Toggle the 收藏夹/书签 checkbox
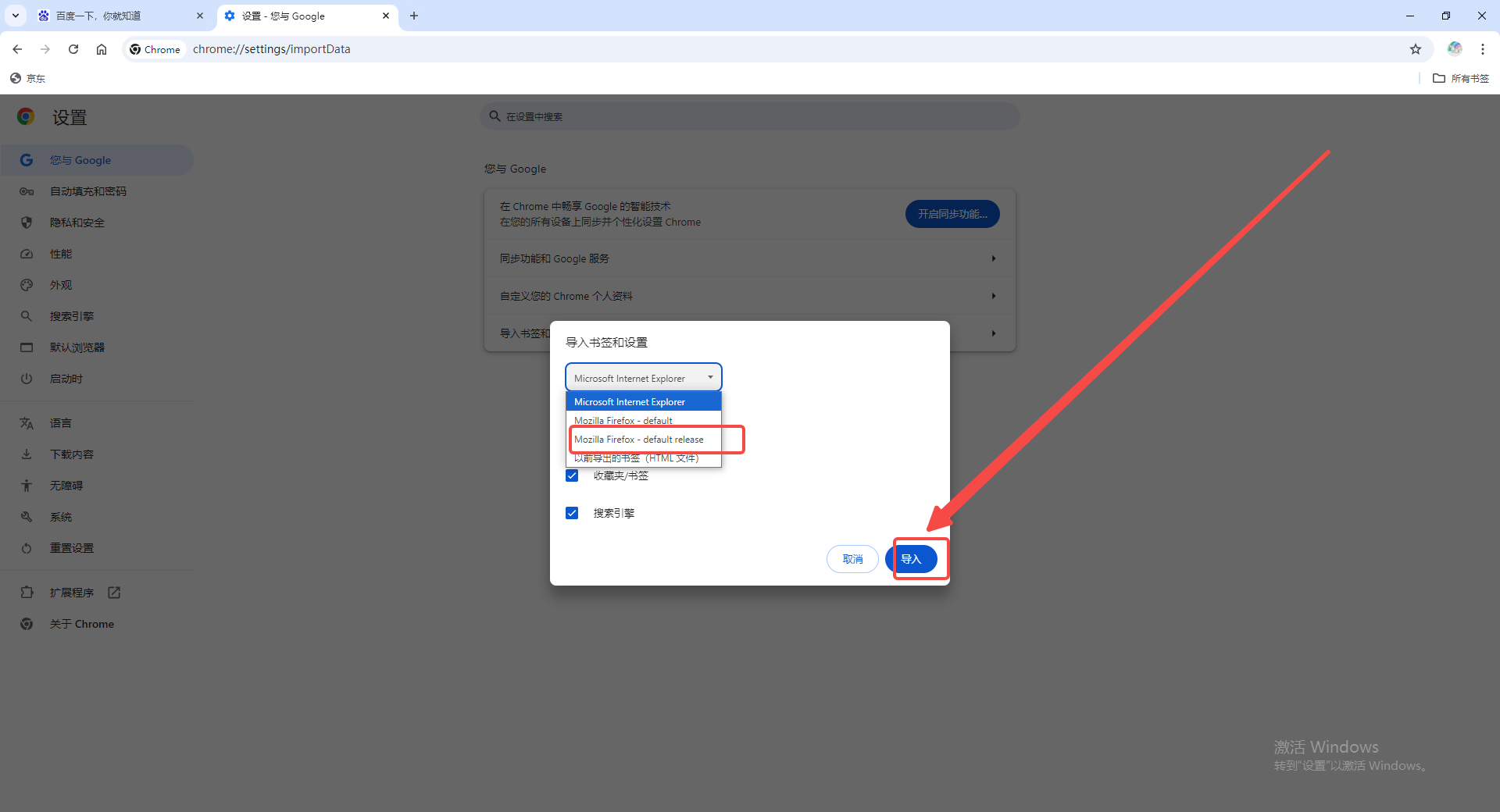Viewport: 1500px width, 812px height. point(572,475)
